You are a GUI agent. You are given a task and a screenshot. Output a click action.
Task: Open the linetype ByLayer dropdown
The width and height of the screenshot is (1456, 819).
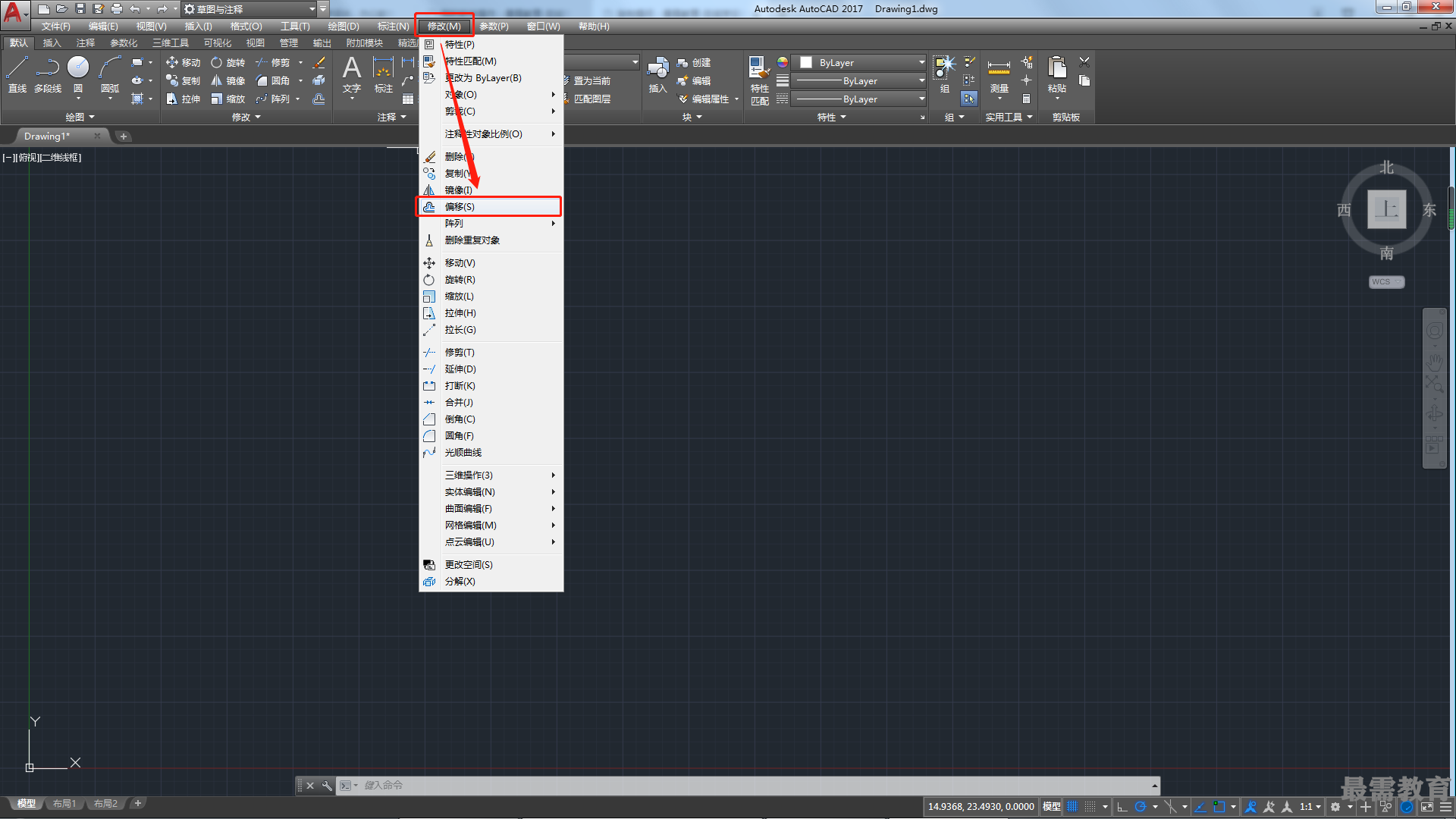tap(859, 99)
